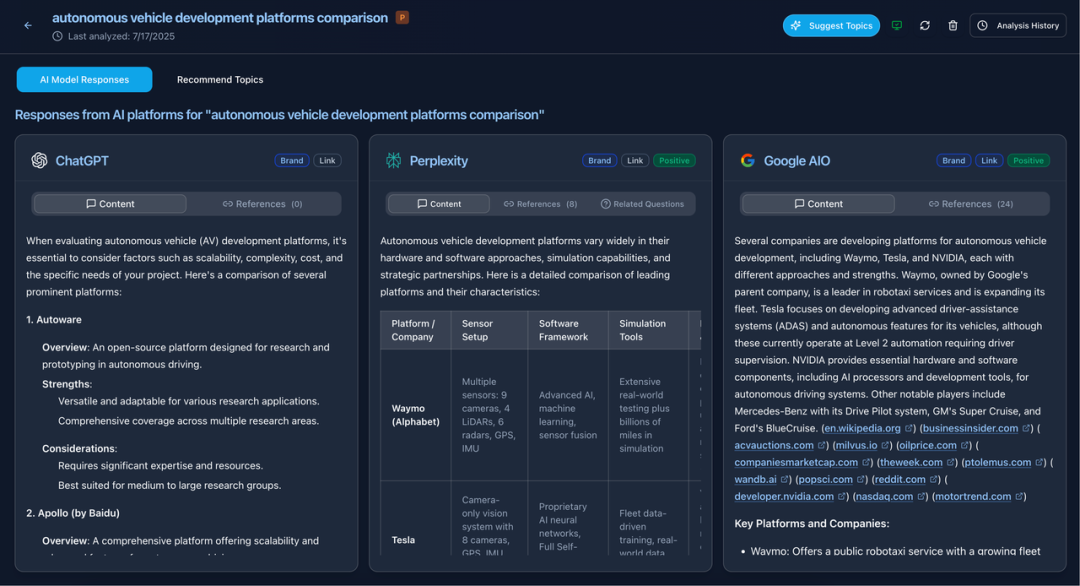The width and height of the screenshot is (1080, 586).
Task: Open the popsci.com link
Action: 826,479
